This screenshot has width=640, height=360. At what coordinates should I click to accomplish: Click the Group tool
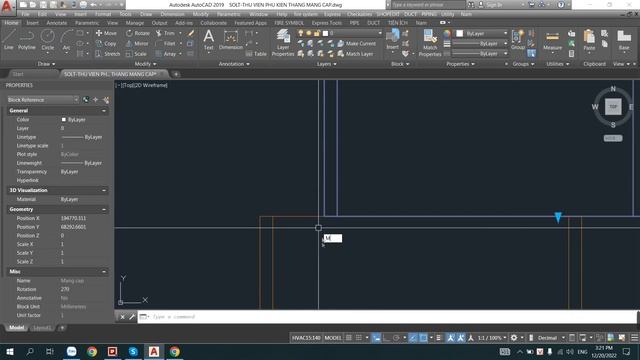point(518,40)
